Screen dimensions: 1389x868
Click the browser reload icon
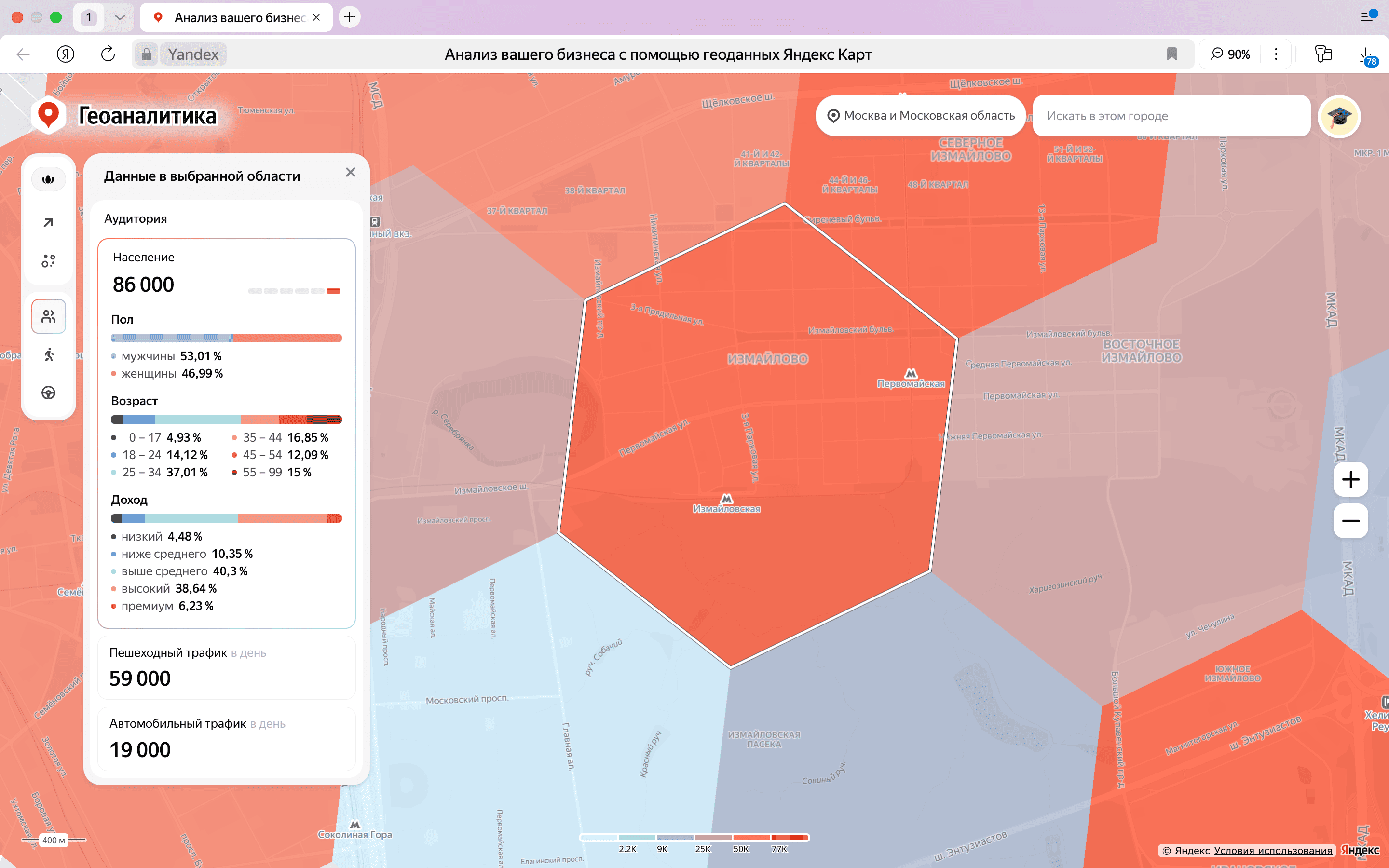click(x=108, y=54)
